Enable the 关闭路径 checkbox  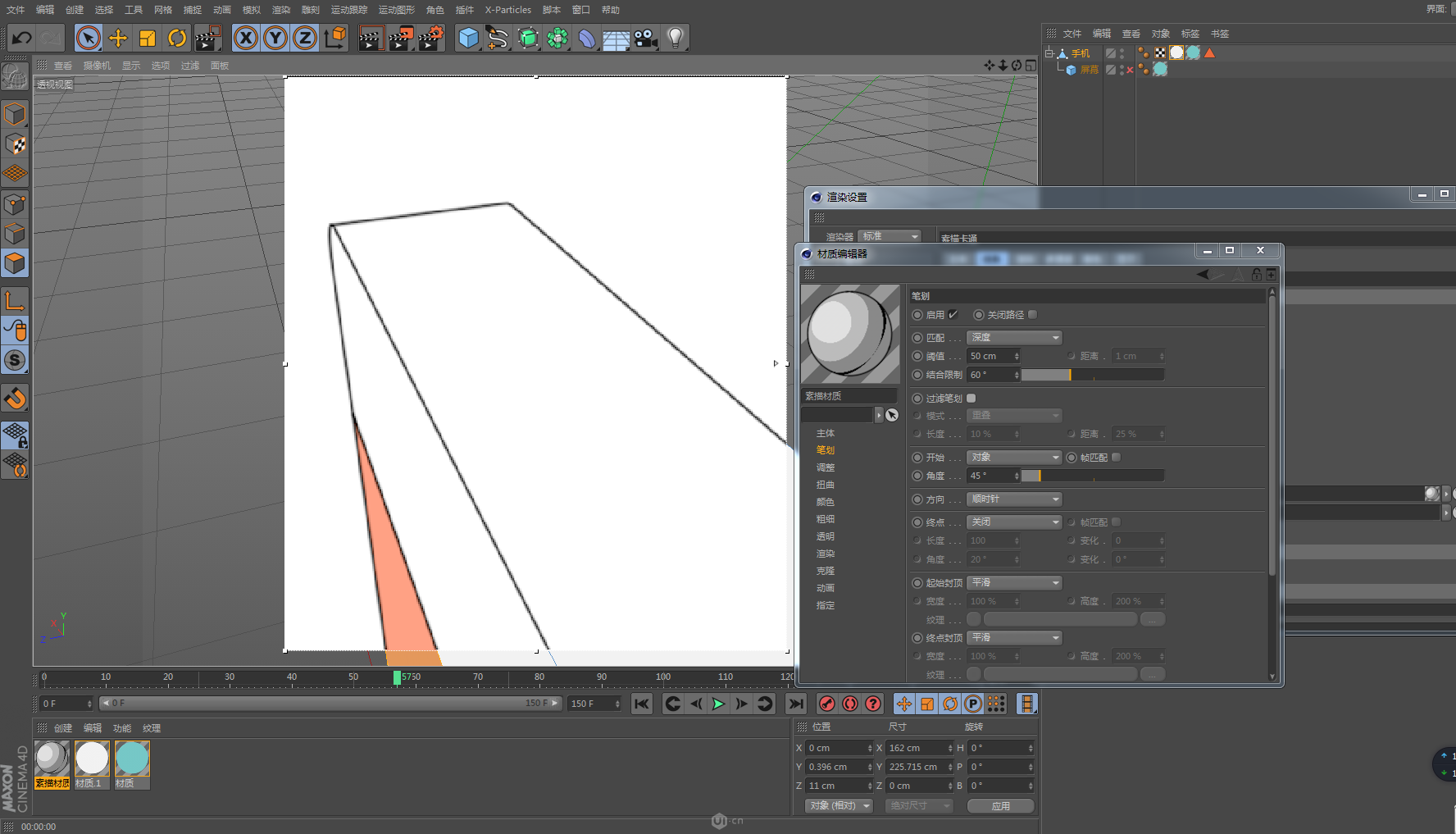pyautogui.click(x=1032, y=315)
